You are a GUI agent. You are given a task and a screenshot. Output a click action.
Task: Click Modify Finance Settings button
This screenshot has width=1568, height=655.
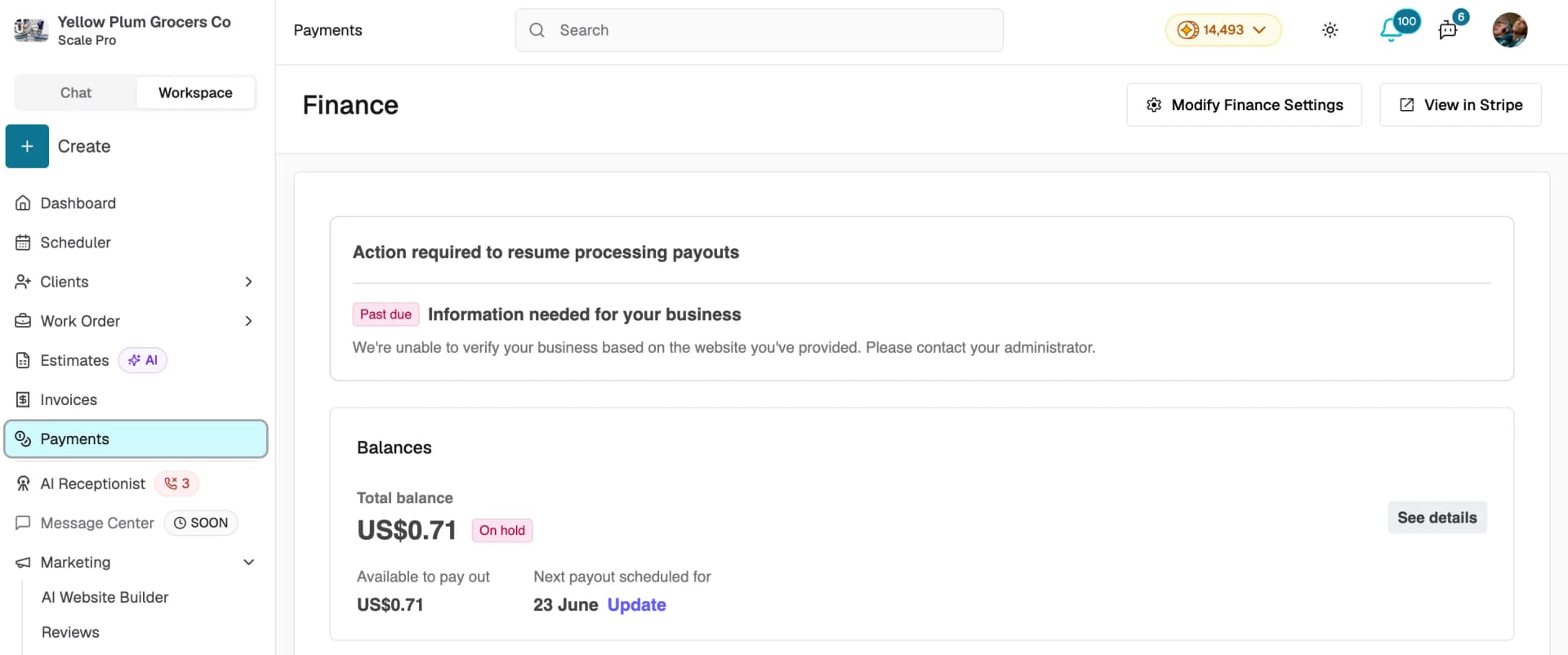click(1244, 105)
